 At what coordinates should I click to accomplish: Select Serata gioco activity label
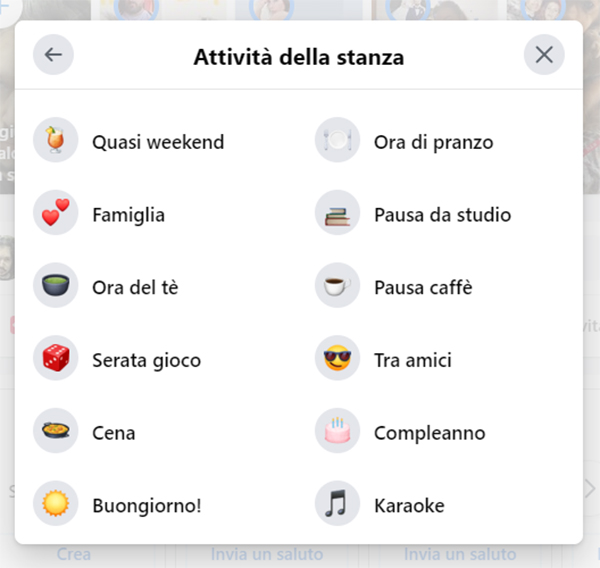click(146, 360)
